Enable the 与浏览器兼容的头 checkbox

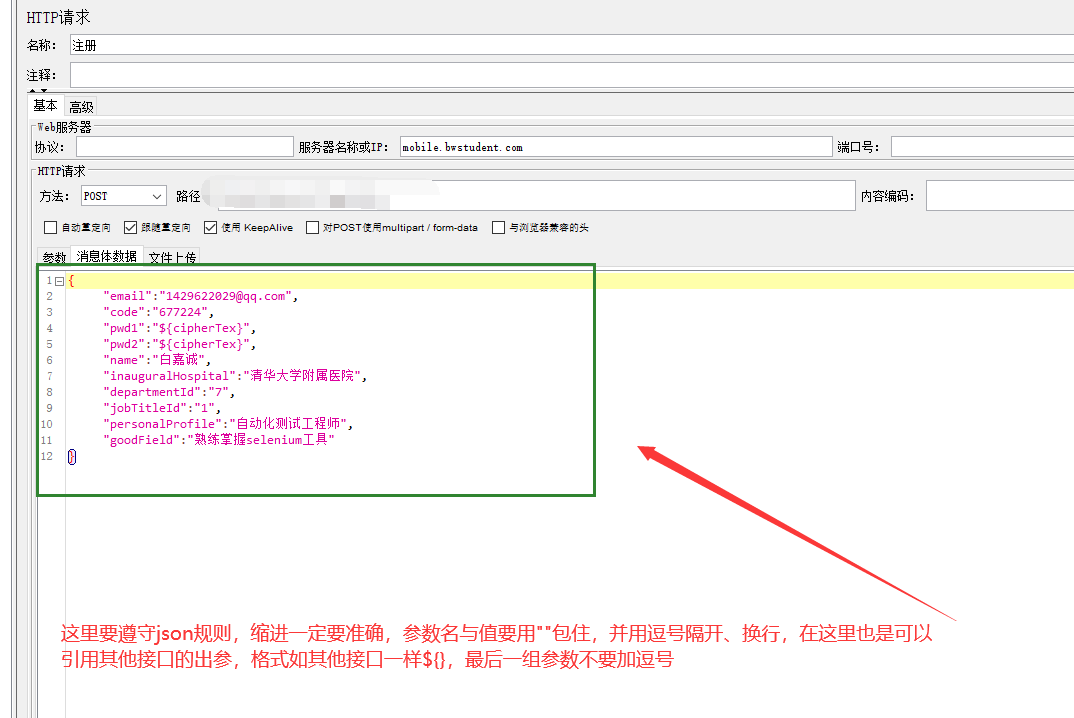coord(497,227)
